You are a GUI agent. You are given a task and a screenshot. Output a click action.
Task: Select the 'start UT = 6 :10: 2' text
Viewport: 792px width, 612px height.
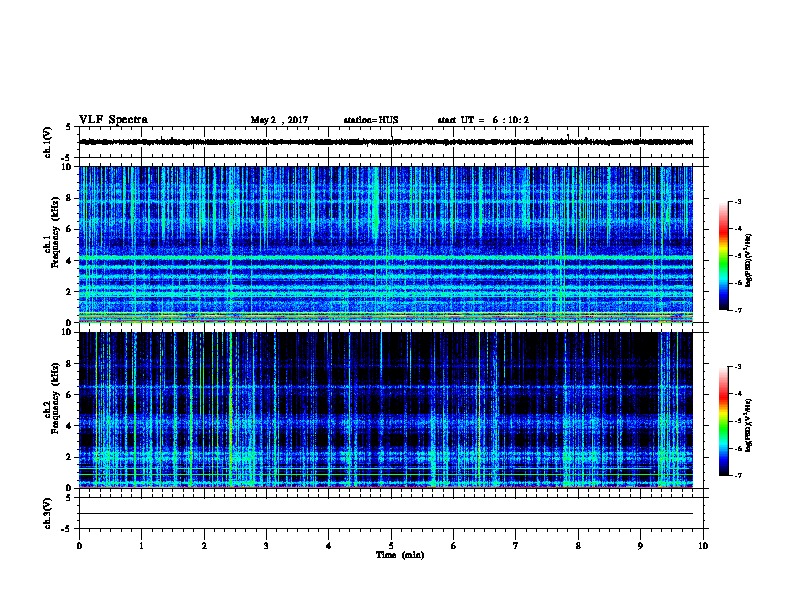tap(483, 120)
